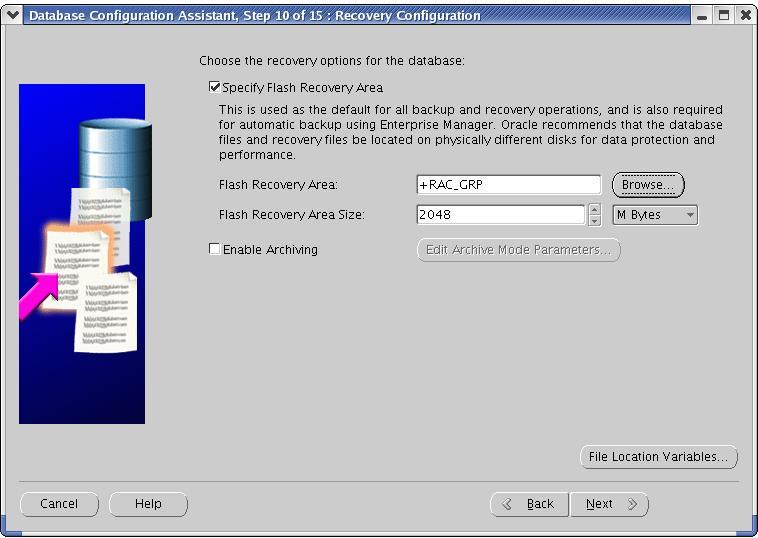Uncheck Specify Flash Recovery Area checkbox
Image resolution: width=758 pixels, height=538 pixels.
click(215, 88)
